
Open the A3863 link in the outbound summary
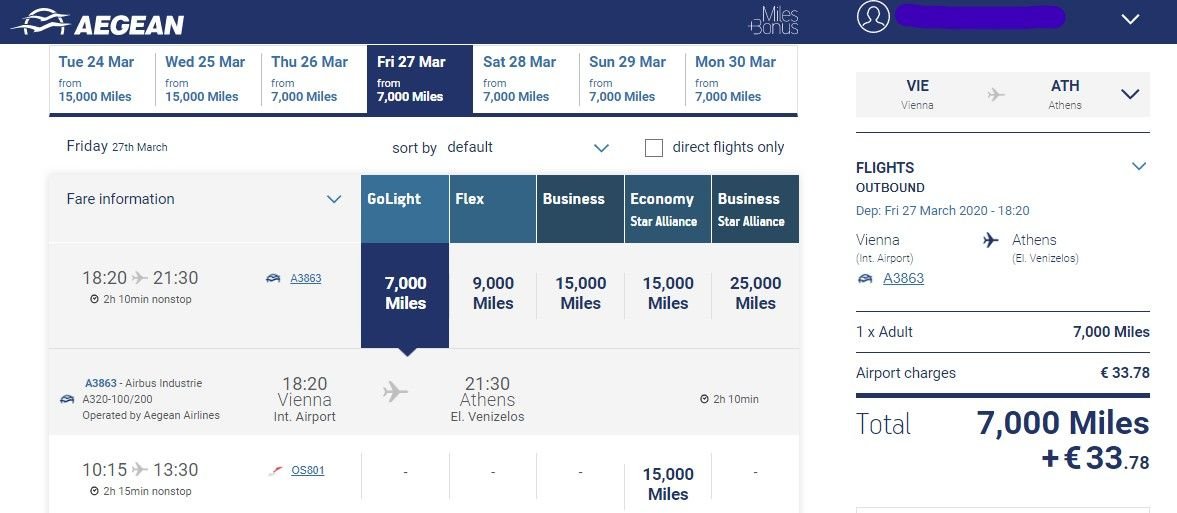903,278
